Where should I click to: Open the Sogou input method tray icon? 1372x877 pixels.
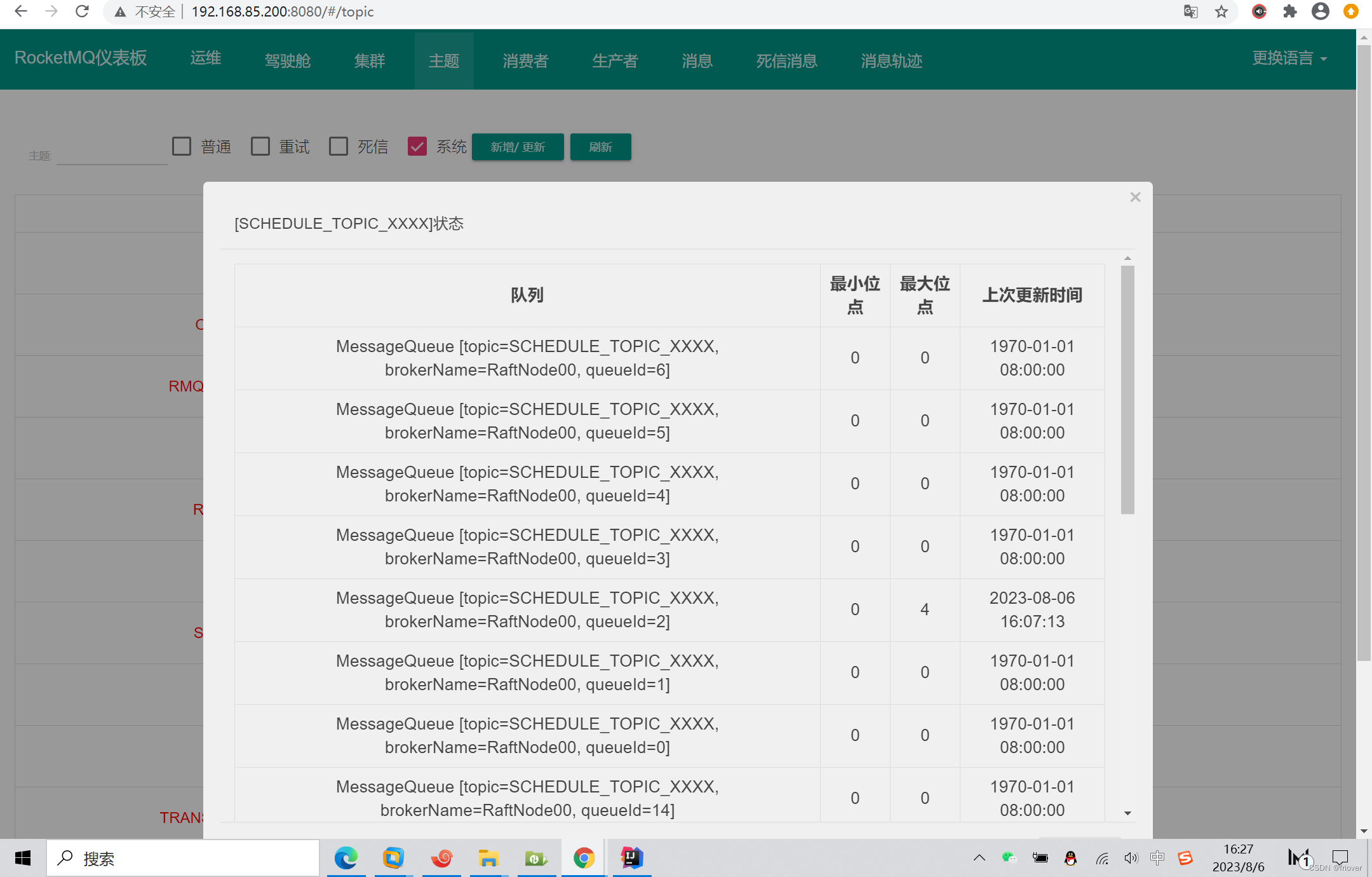coord(1185,859)
